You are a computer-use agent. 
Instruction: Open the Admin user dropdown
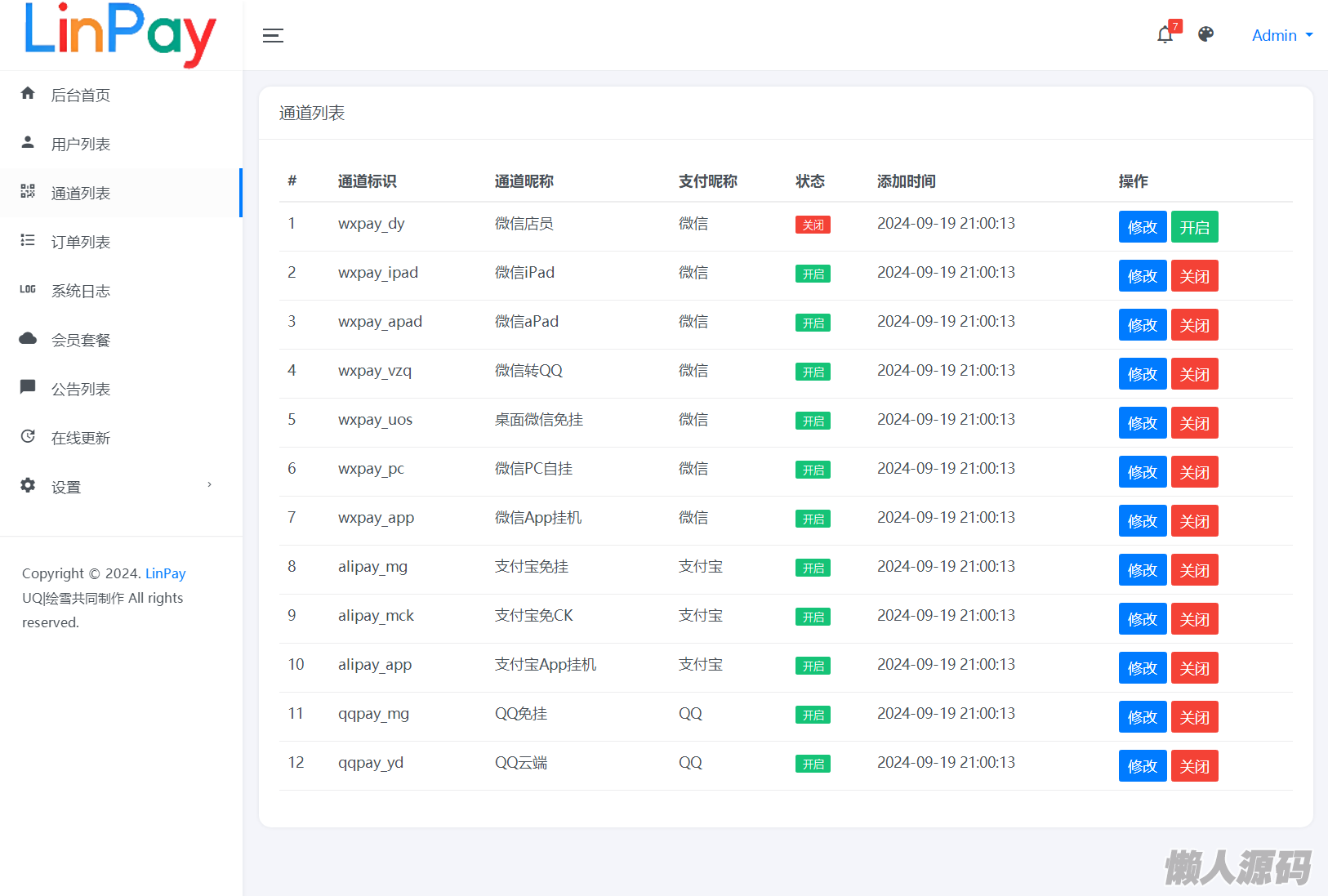[x=1281, y=35]
